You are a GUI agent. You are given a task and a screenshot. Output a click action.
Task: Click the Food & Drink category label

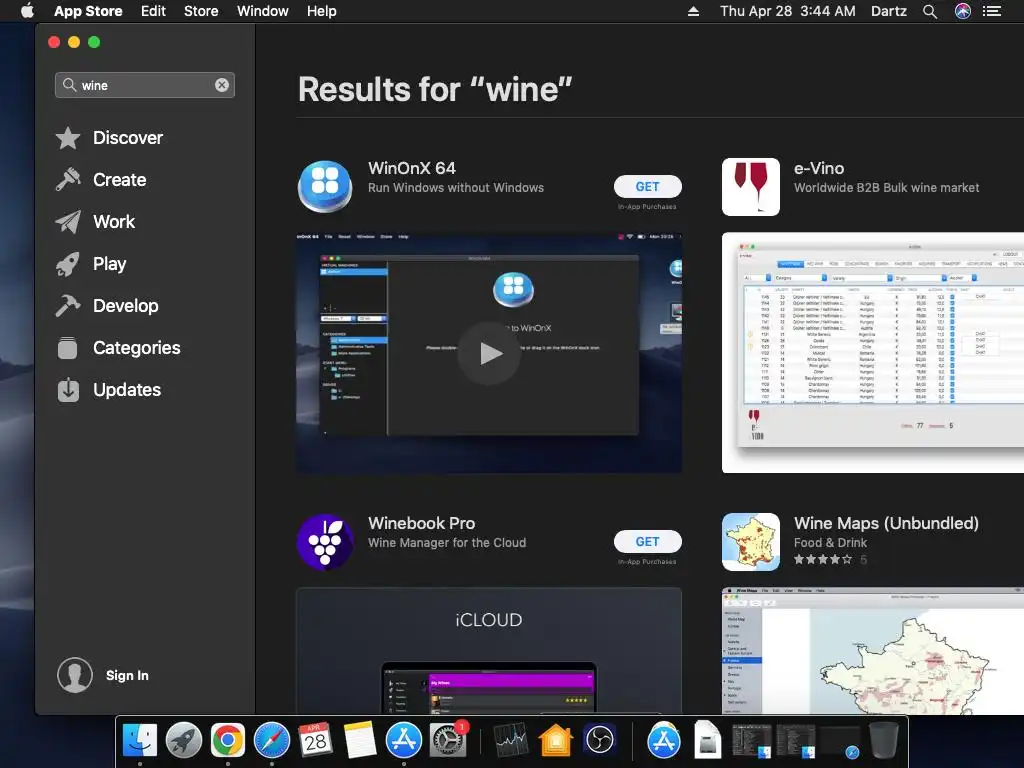pos(831,543)
